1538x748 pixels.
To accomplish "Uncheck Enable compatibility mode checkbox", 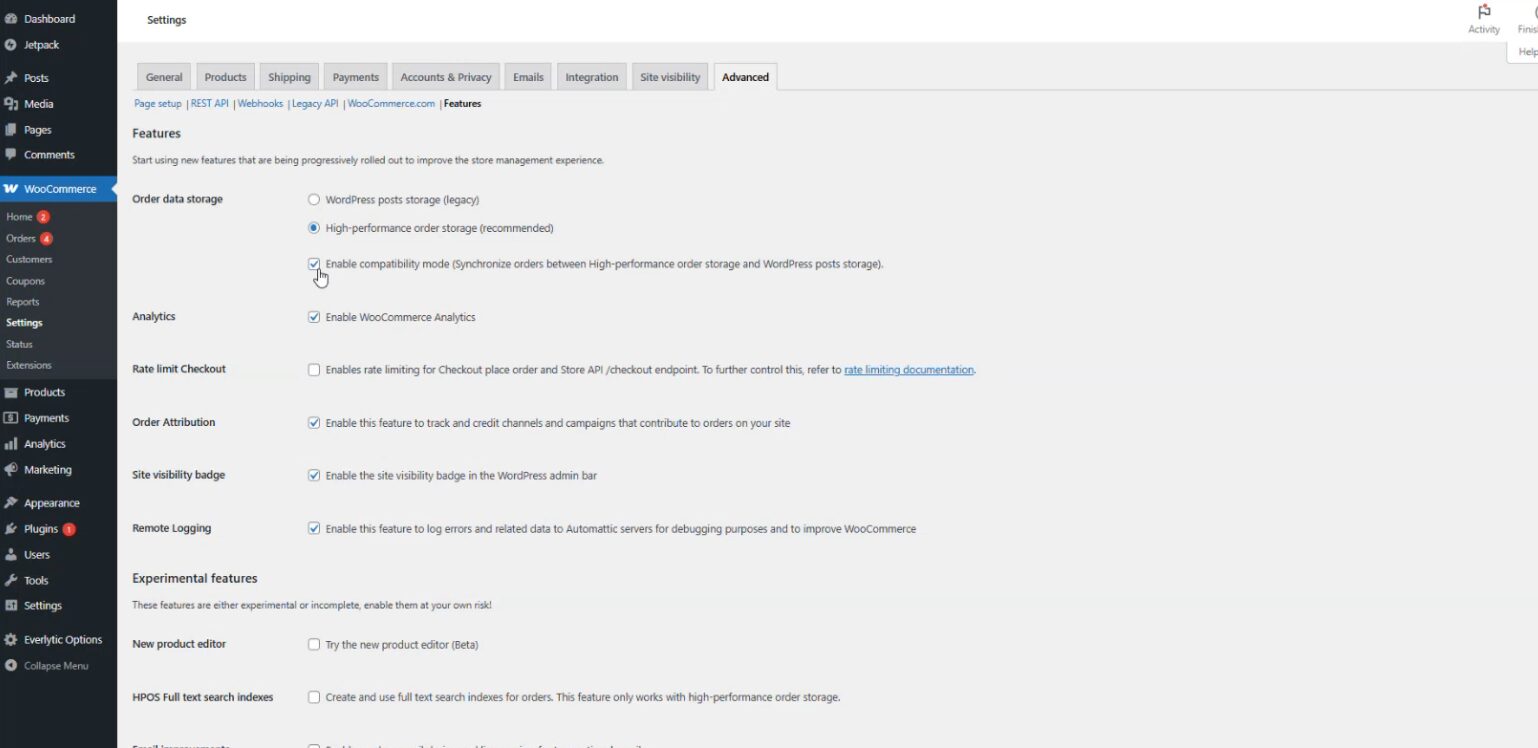I will point(314,264).
